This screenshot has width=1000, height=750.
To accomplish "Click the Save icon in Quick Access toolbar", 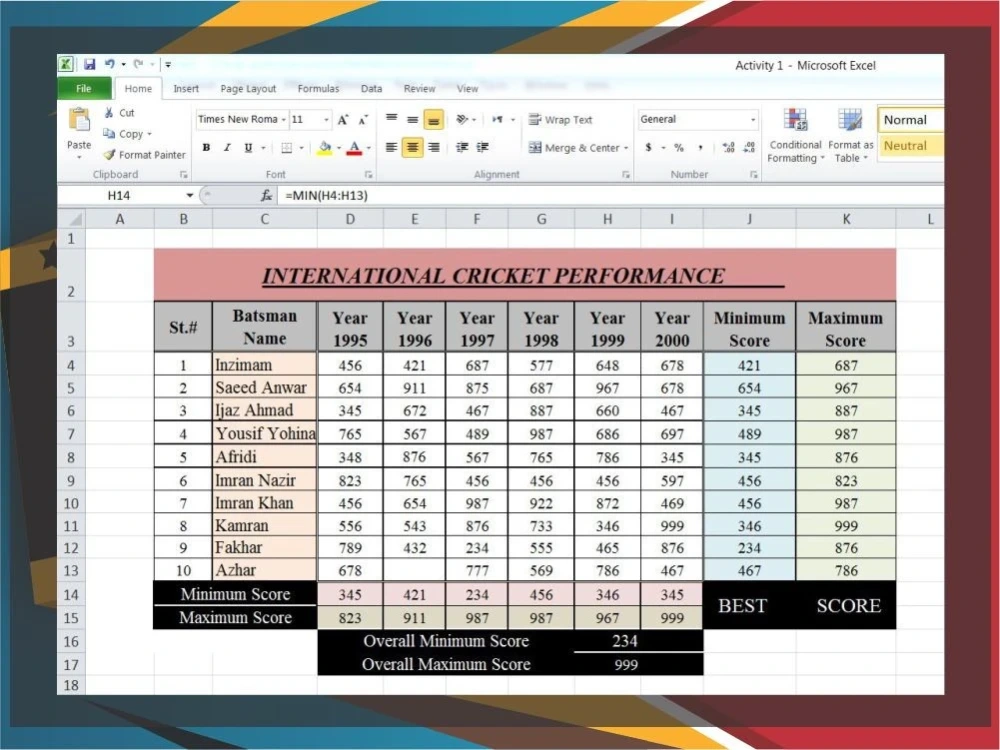I will pos(91,63).
